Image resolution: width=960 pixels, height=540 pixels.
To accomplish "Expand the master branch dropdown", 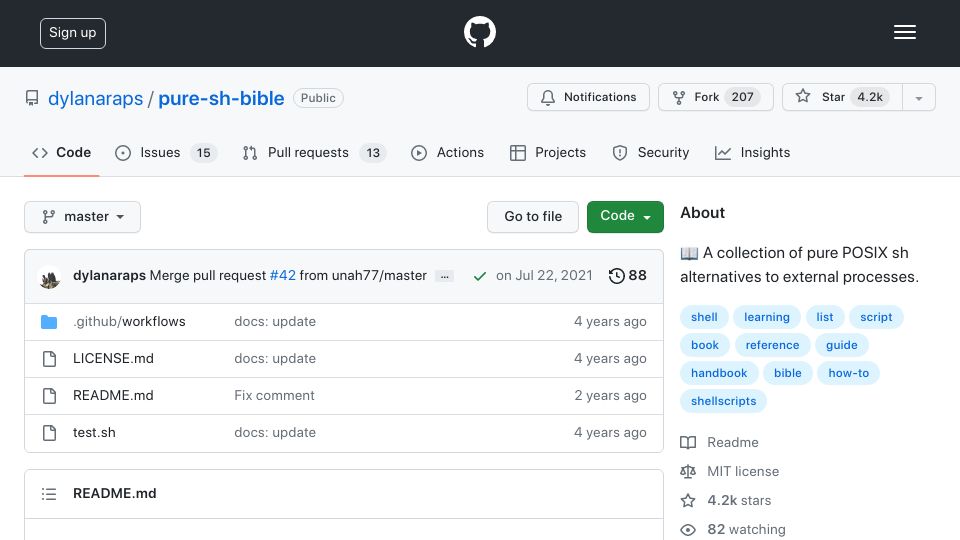I will (x=83, y=217).
